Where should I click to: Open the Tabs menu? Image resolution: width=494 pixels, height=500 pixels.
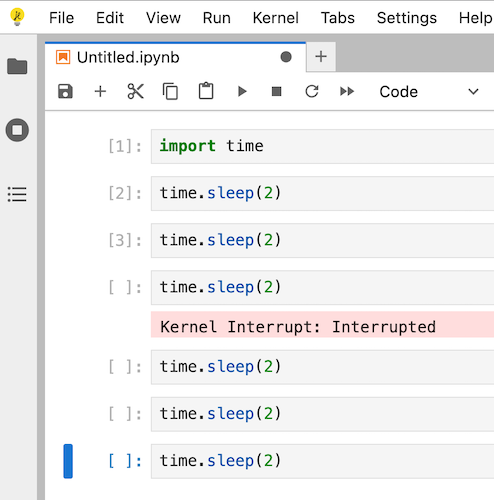coord(338,18)
